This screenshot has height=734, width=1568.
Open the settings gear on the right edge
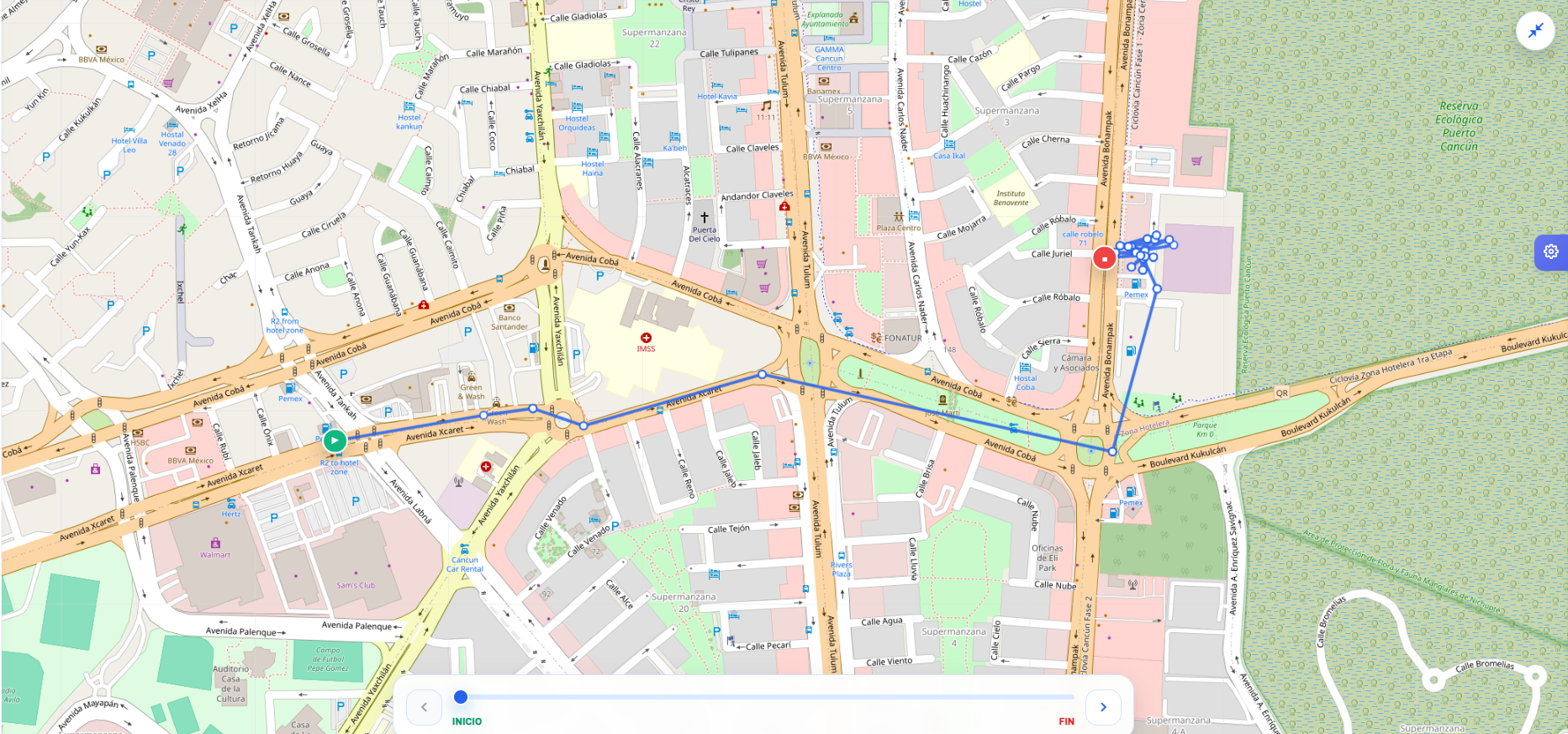coord(1551,251)
